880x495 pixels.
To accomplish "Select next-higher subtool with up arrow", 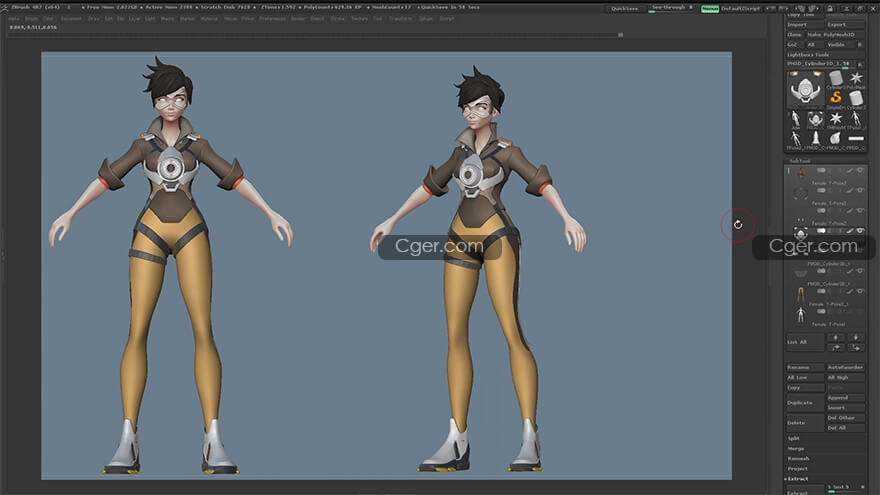I will tap(835, 337).
